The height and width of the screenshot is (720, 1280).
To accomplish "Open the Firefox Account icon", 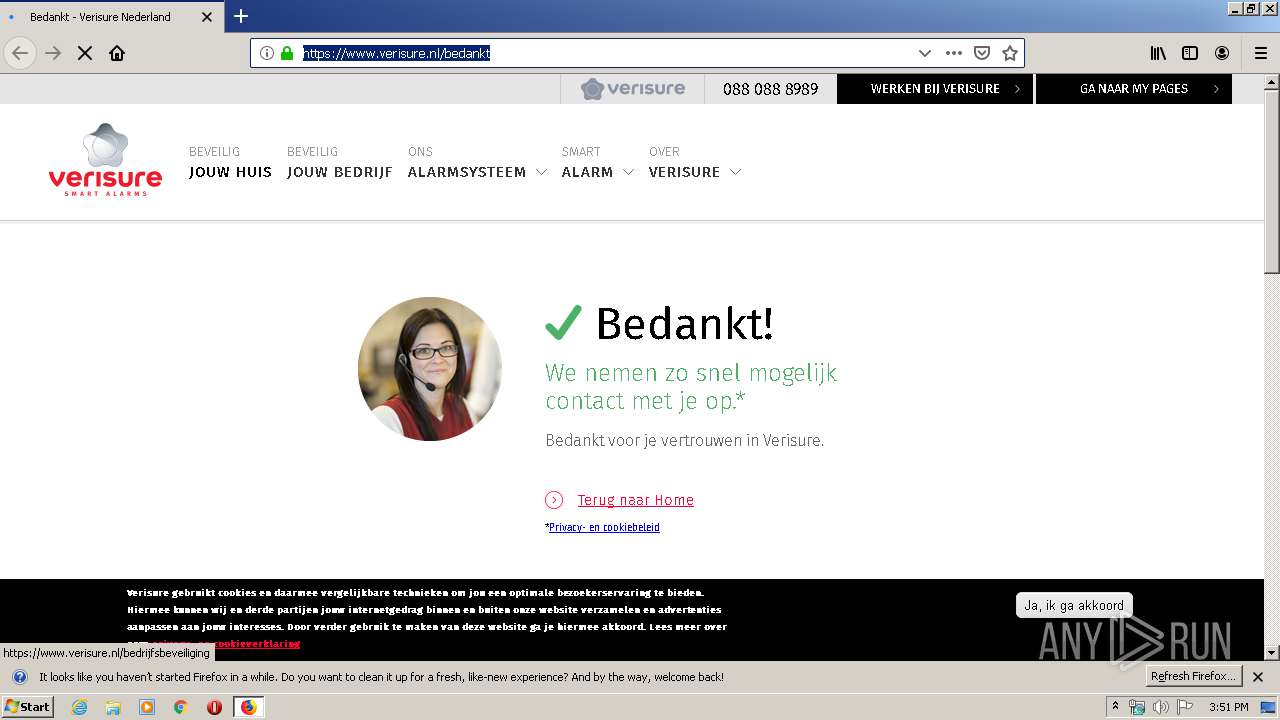I will click(x=1222, y=53).
